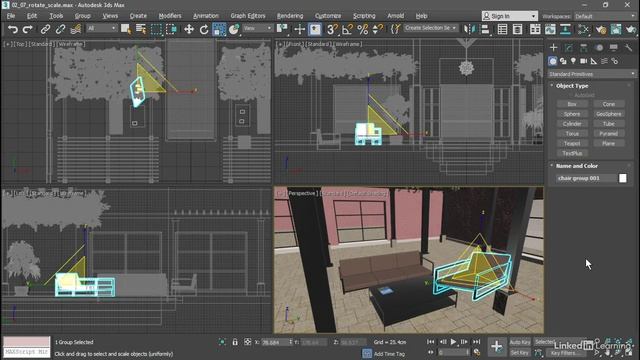Open the Workspaces Default dropdown
The height and width of the screenshot is (360, 640).
tap(604, 16)
